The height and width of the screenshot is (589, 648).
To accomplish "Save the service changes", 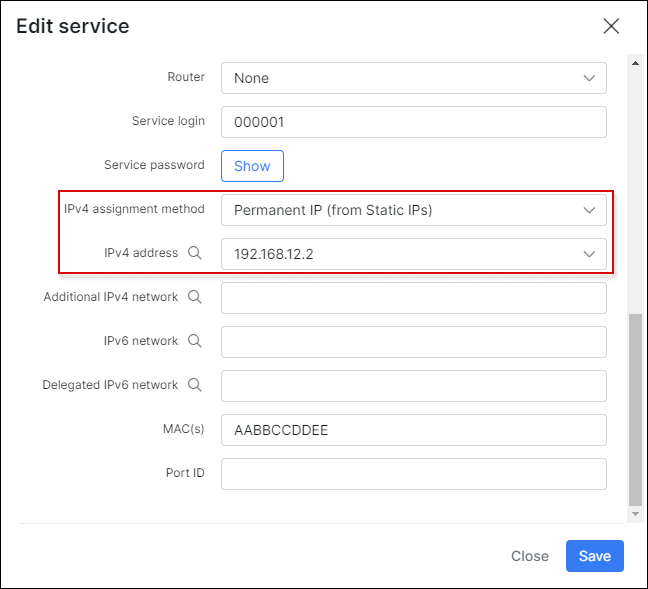I will click(594, 556).
